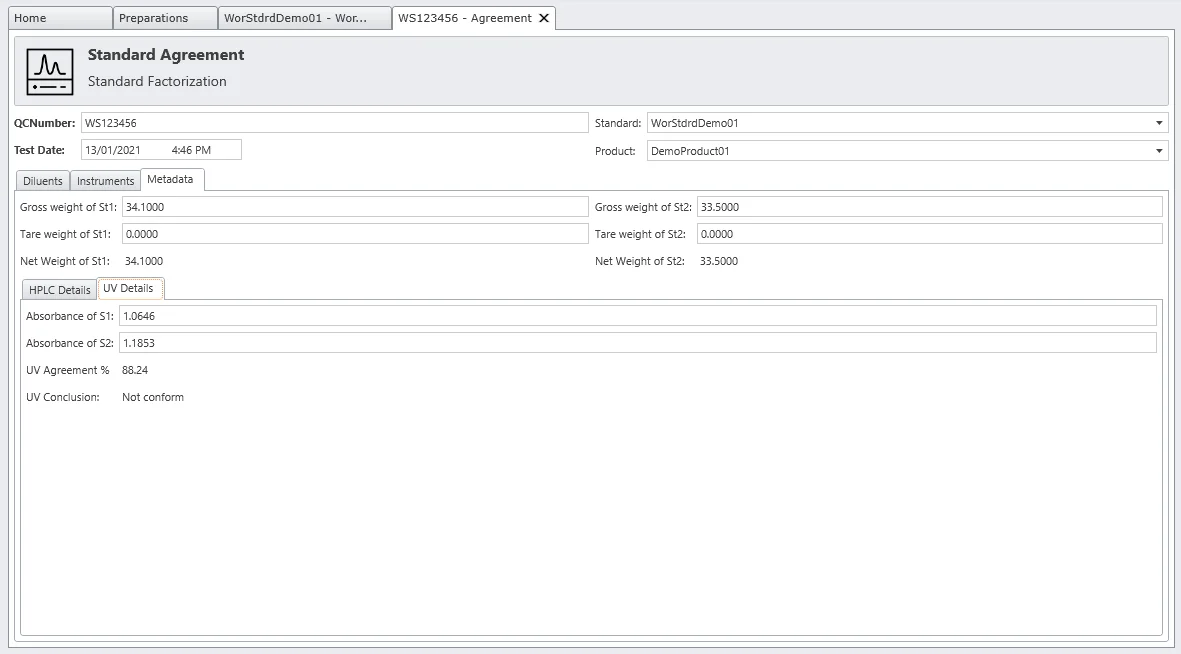The width and height of the screenshot is (1181, 654).
Task: Open the HPLC Details tab
Action: [60, 290]
